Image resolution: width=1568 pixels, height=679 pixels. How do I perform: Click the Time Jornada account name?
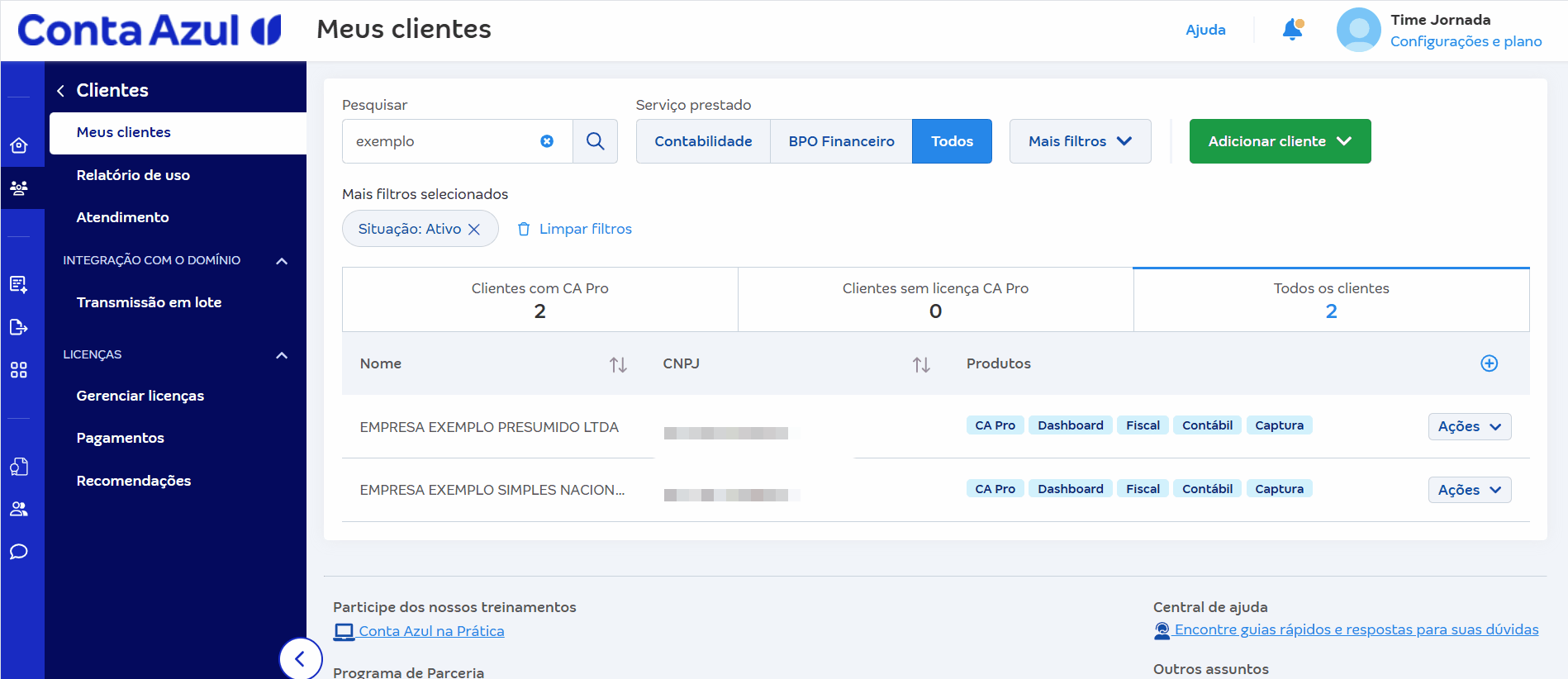pyautogui.click(x=1440, y=20)
